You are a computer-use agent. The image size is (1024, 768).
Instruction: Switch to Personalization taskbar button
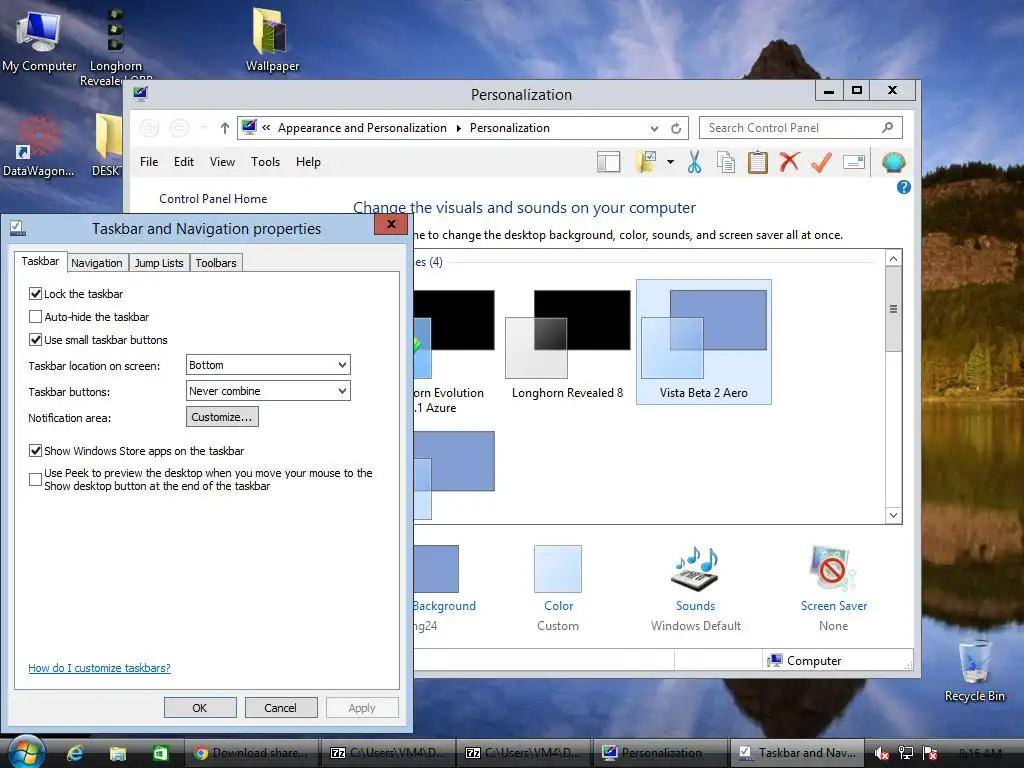pyautogui.click(x=660, y=753)
